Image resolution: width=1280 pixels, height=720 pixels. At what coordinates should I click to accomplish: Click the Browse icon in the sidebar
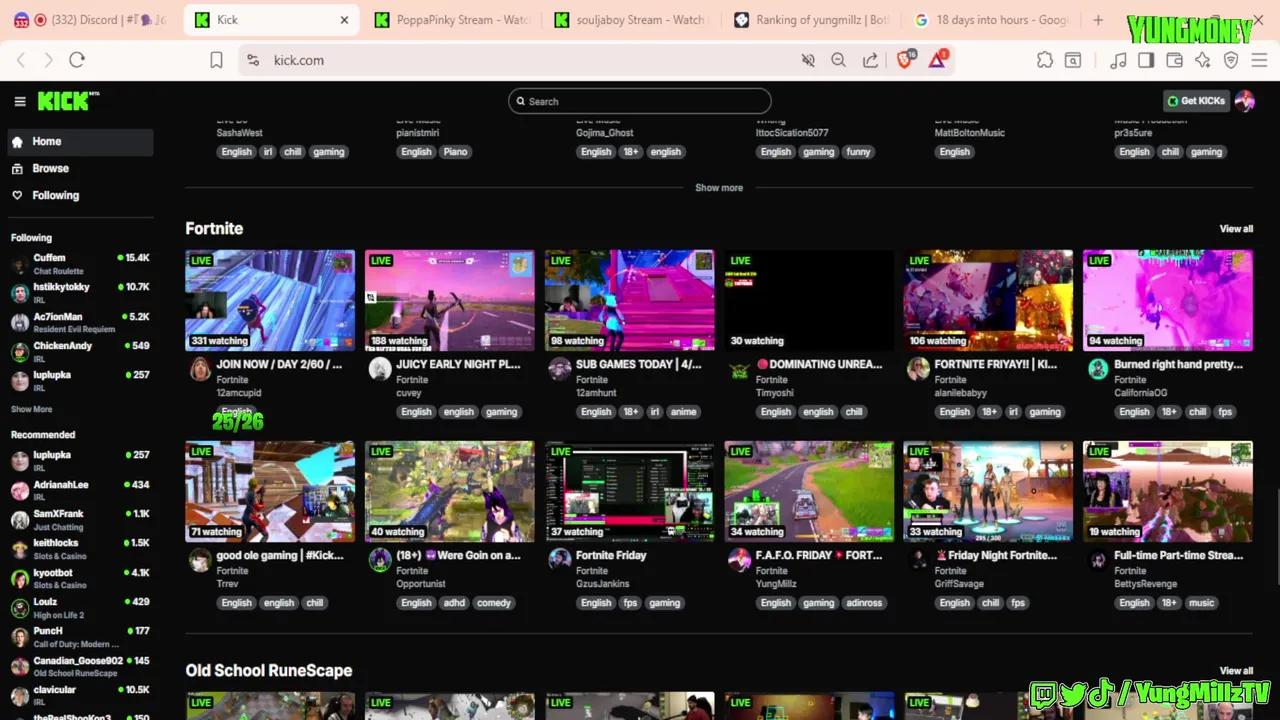tap(17, 169)
